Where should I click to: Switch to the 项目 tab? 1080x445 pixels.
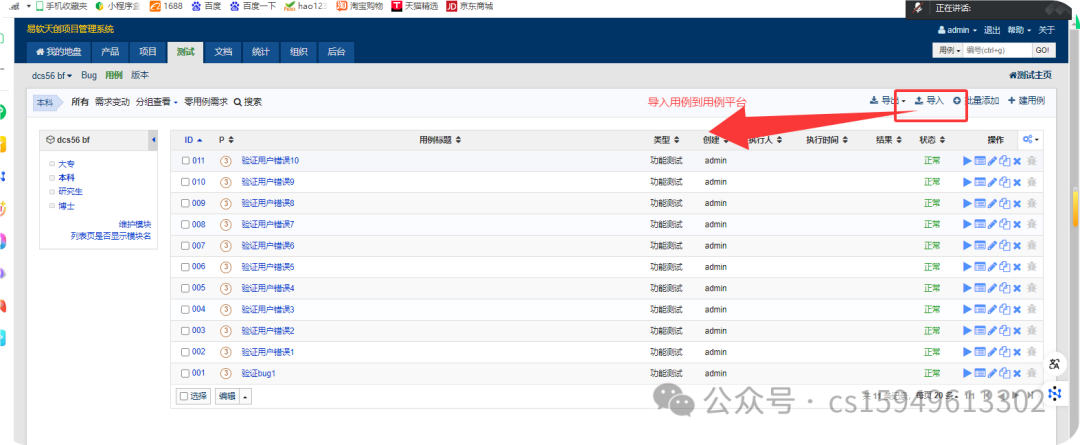click(x=147, y=52)
